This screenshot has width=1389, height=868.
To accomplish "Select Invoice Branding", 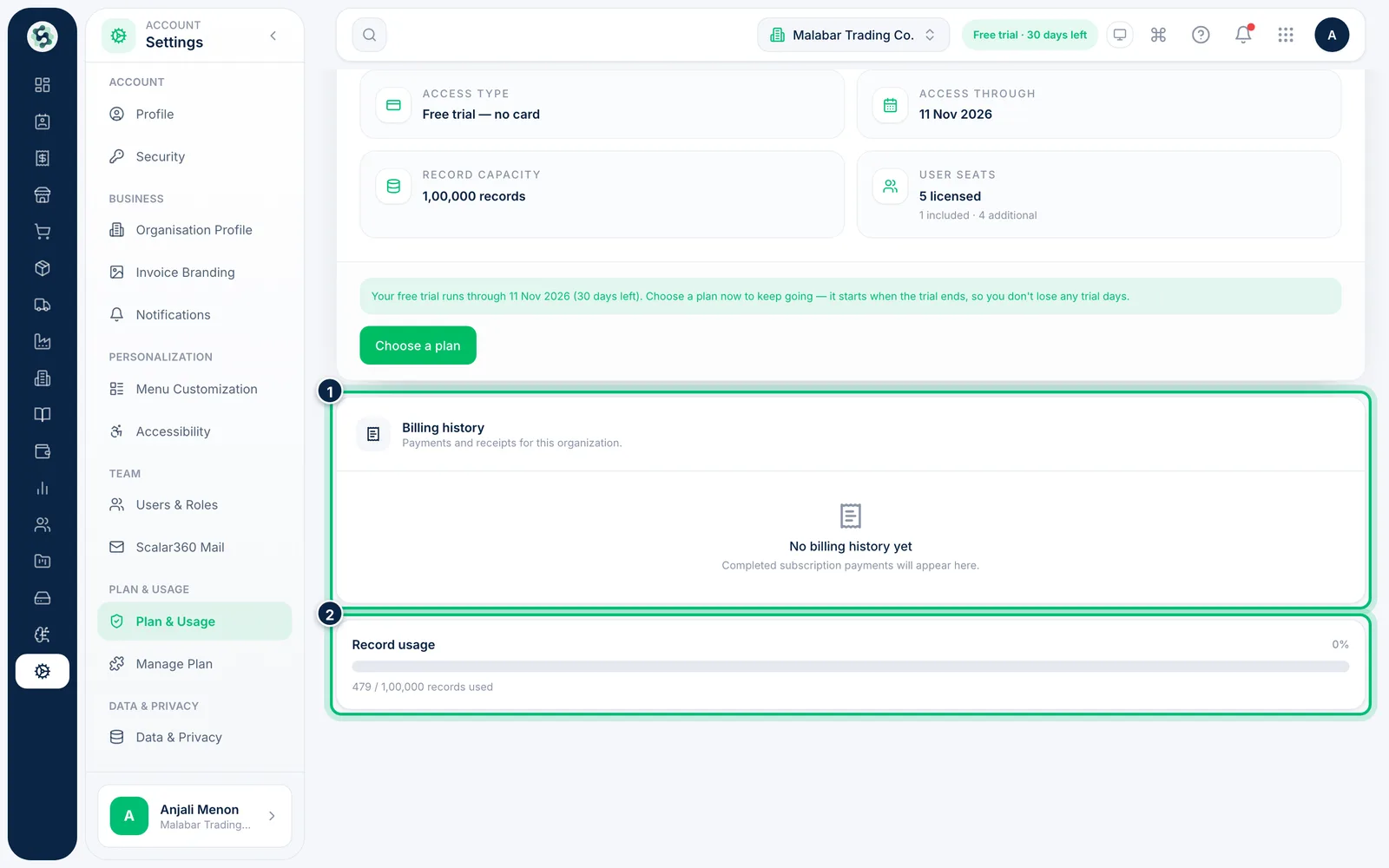I will coord(194,273).
